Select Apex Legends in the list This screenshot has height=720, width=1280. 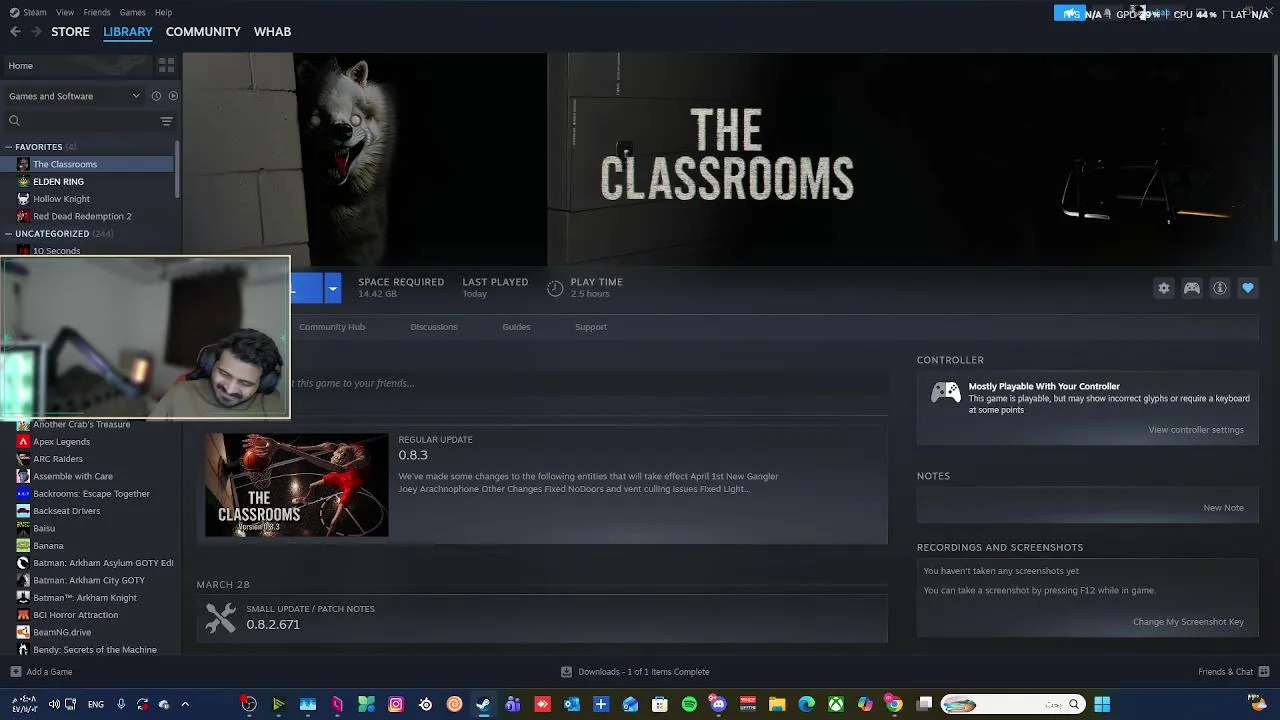(x=89, y=442)
